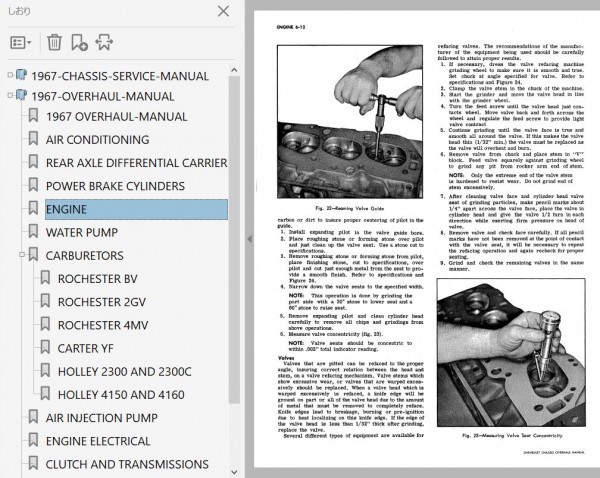Click the find current bookmark icon
The image size is (600, 478).
104,42
